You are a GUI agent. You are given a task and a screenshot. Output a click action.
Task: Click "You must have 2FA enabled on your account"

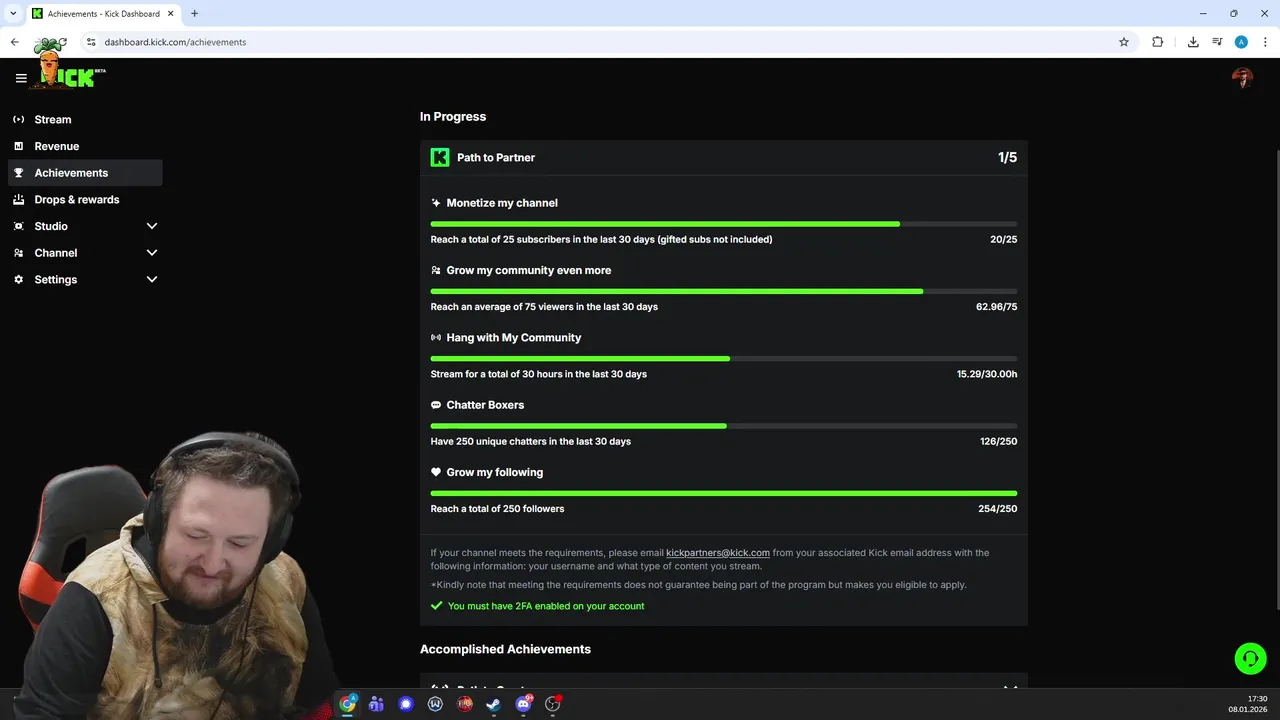coord(546,606)
